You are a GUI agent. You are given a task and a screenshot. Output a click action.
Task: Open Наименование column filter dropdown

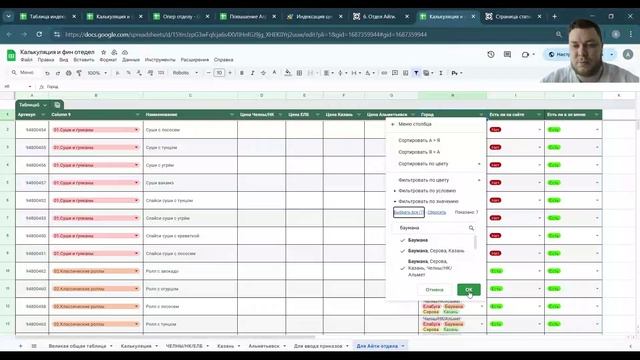(232, 115)
